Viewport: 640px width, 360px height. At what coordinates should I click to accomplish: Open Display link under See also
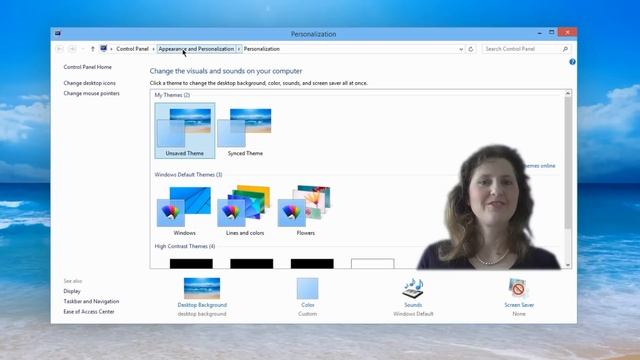72,291
